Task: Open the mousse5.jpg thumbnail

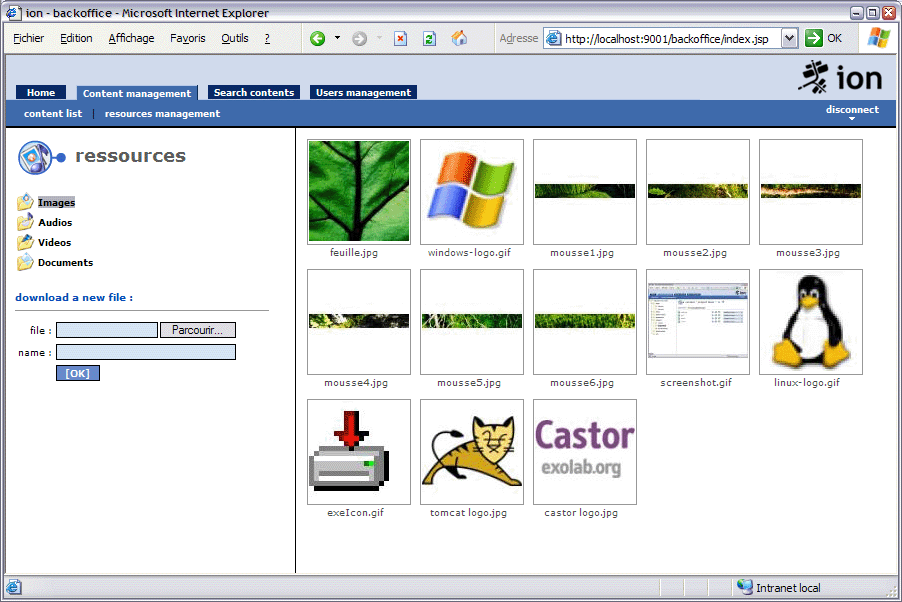Action: coord(472,321)
